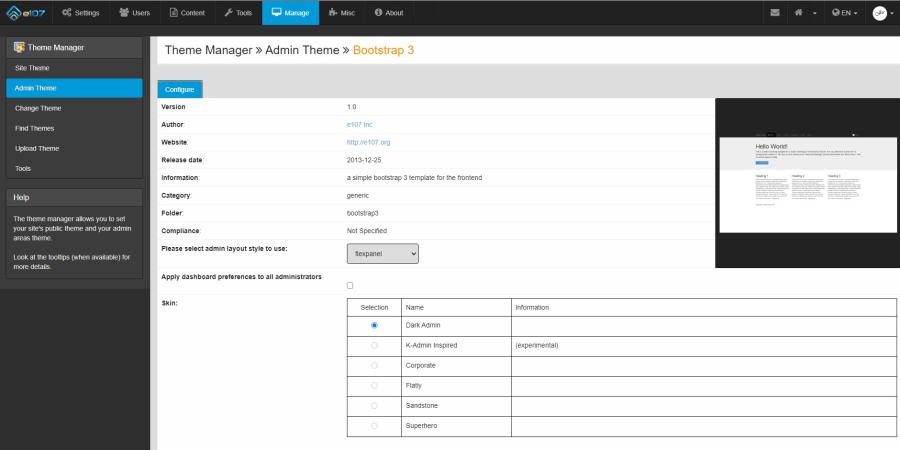900x450 pixels.
Task: Click the Selection column header
Action: (374, 308)
